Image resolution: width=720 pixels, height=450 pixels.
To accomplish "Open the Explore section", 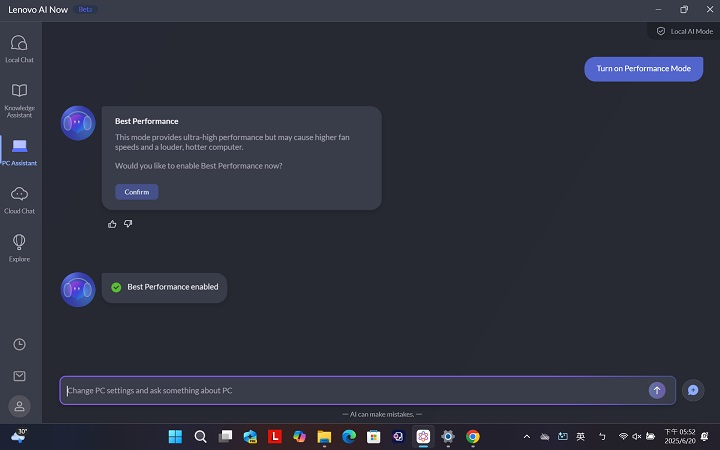I will tap(19, 248).
